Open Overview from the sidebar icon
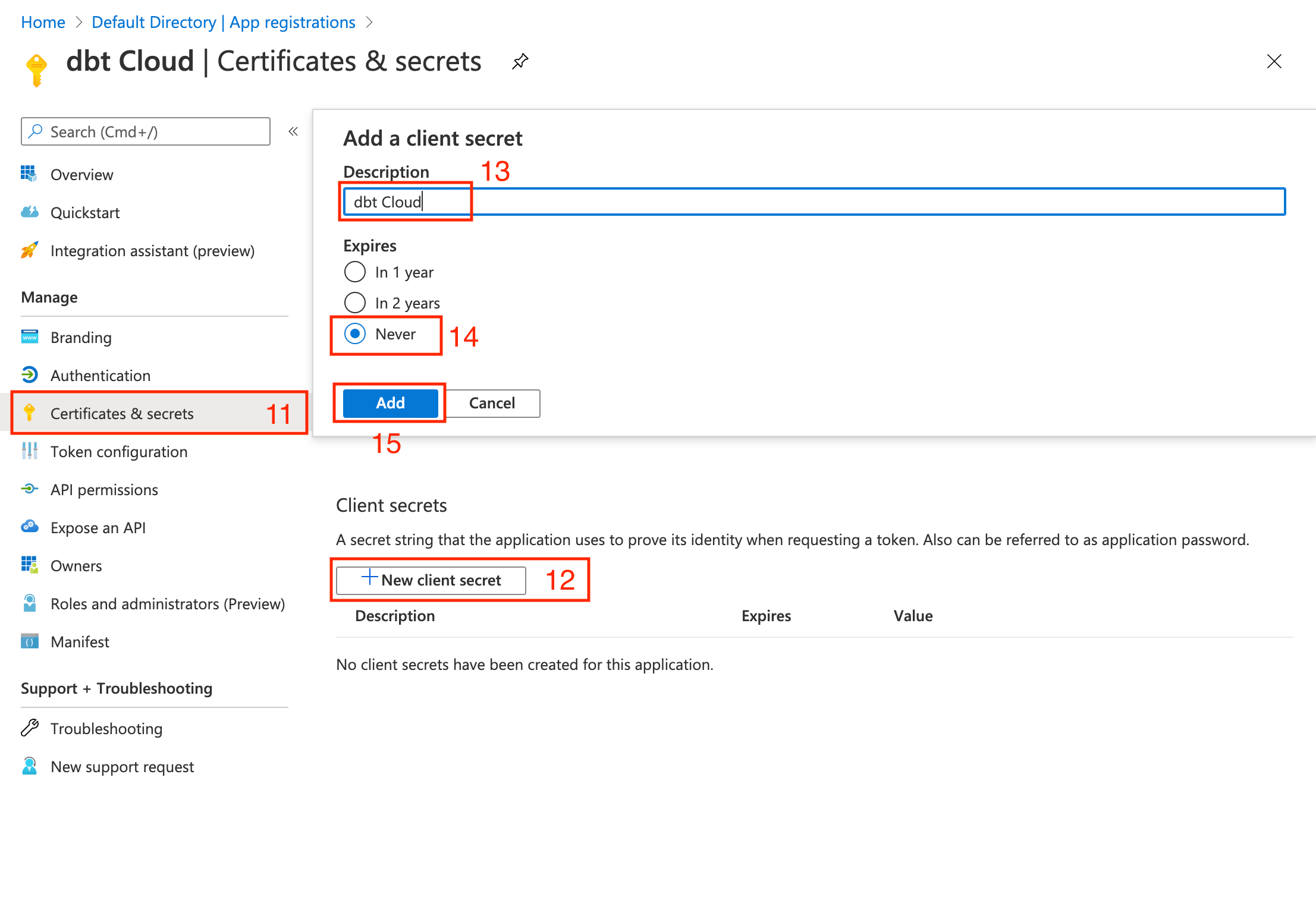1316x897 pixels. pos(28,174)
